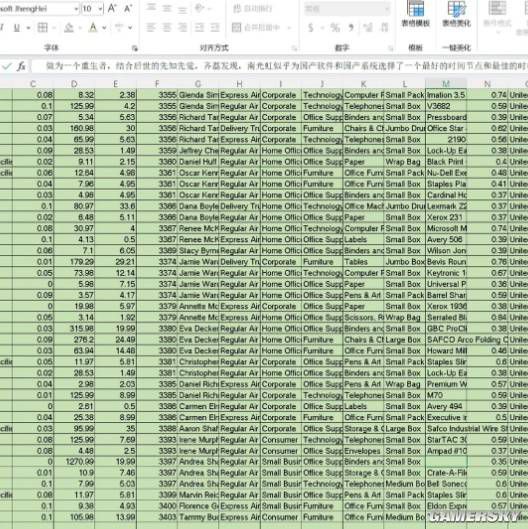This screenshot has width=528, height=529.
Task: Confirm the entry with formula bar checkmark
Action: point(6,66)
